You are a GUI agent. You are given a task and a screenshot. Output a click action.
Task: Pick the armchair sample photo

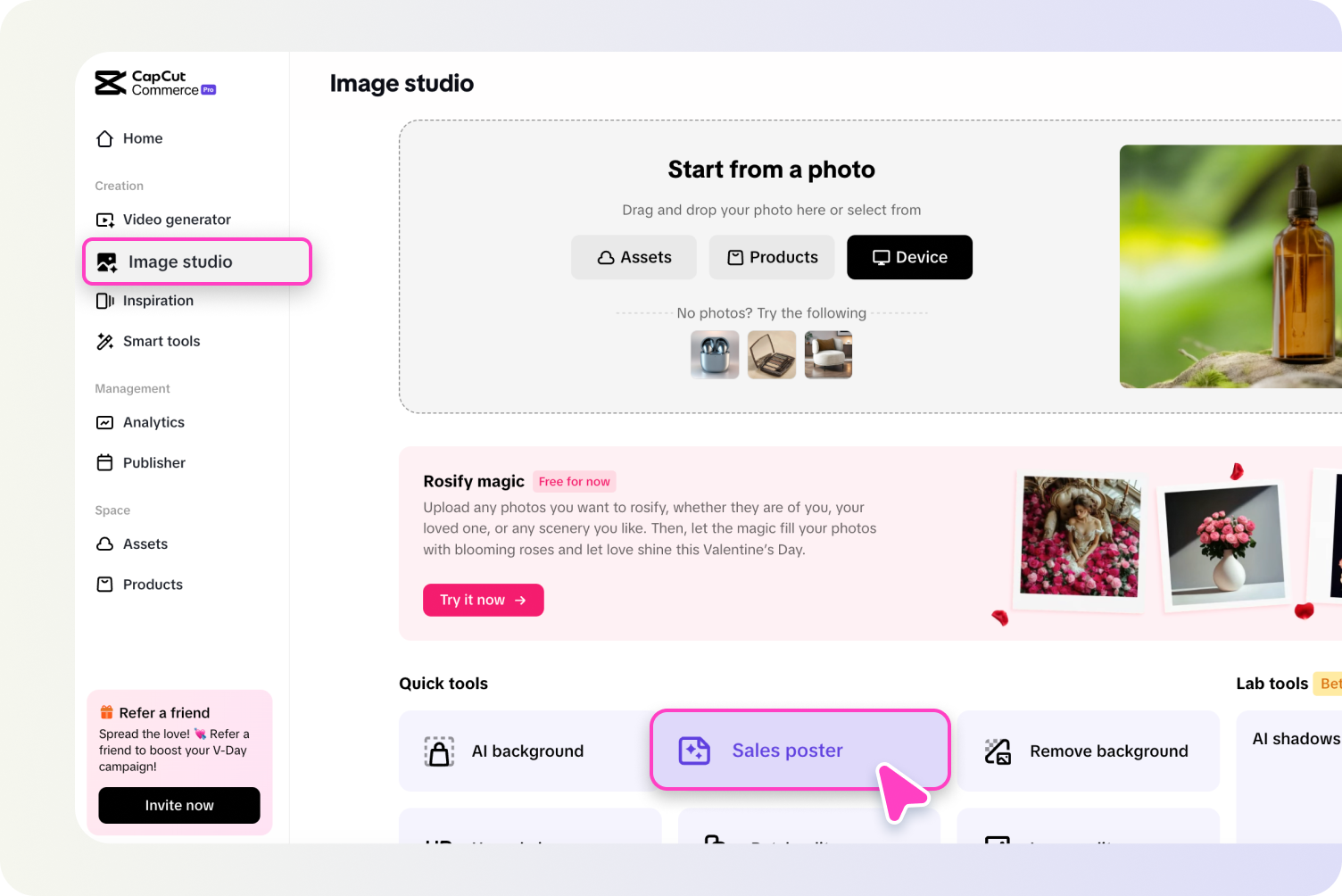828,354
